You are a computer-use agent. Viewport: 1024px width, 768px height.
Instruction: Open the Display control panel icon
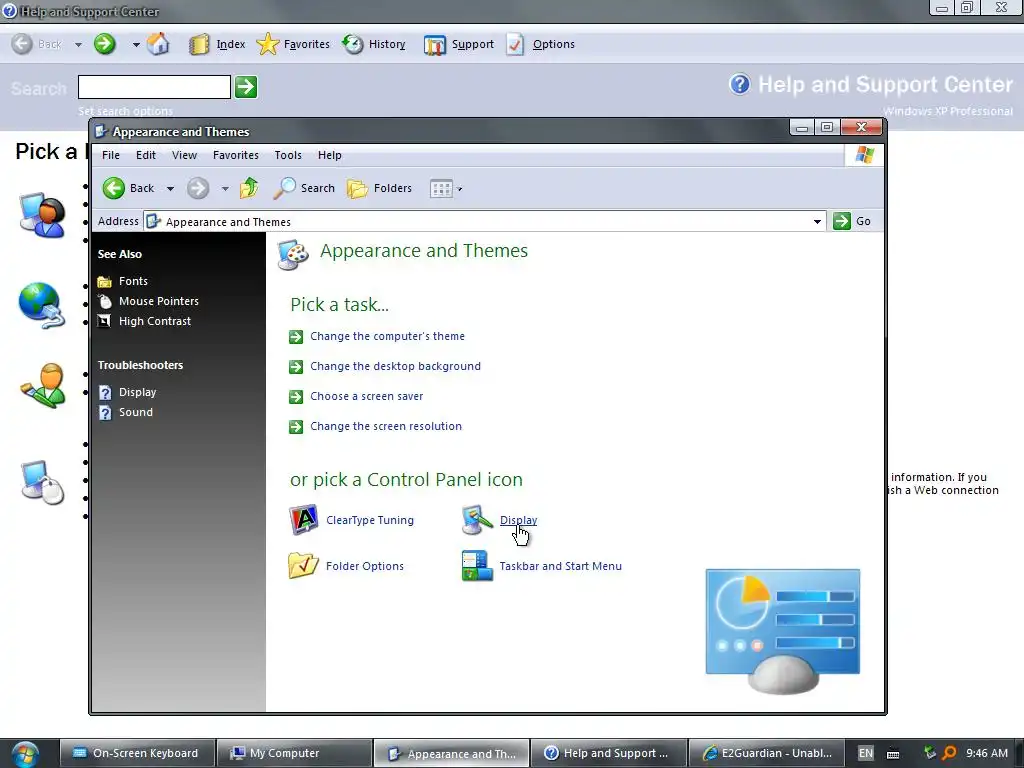click(500, 520)
